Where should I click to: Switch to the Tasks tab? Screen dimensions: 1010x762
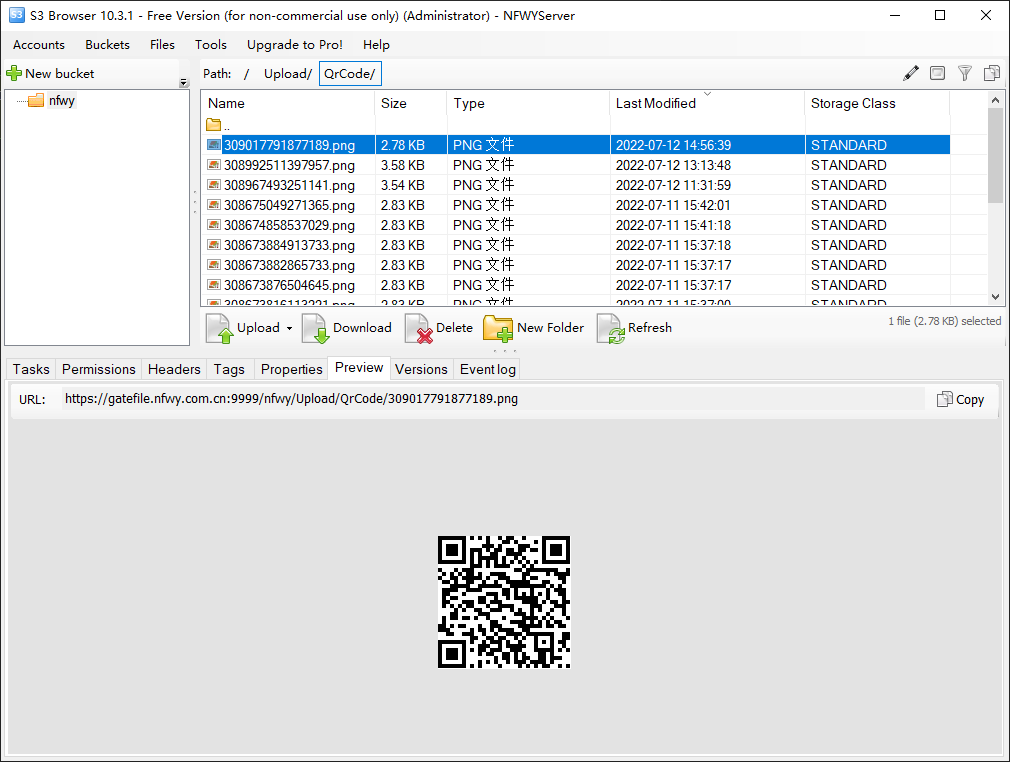click(x=31, y=369)
